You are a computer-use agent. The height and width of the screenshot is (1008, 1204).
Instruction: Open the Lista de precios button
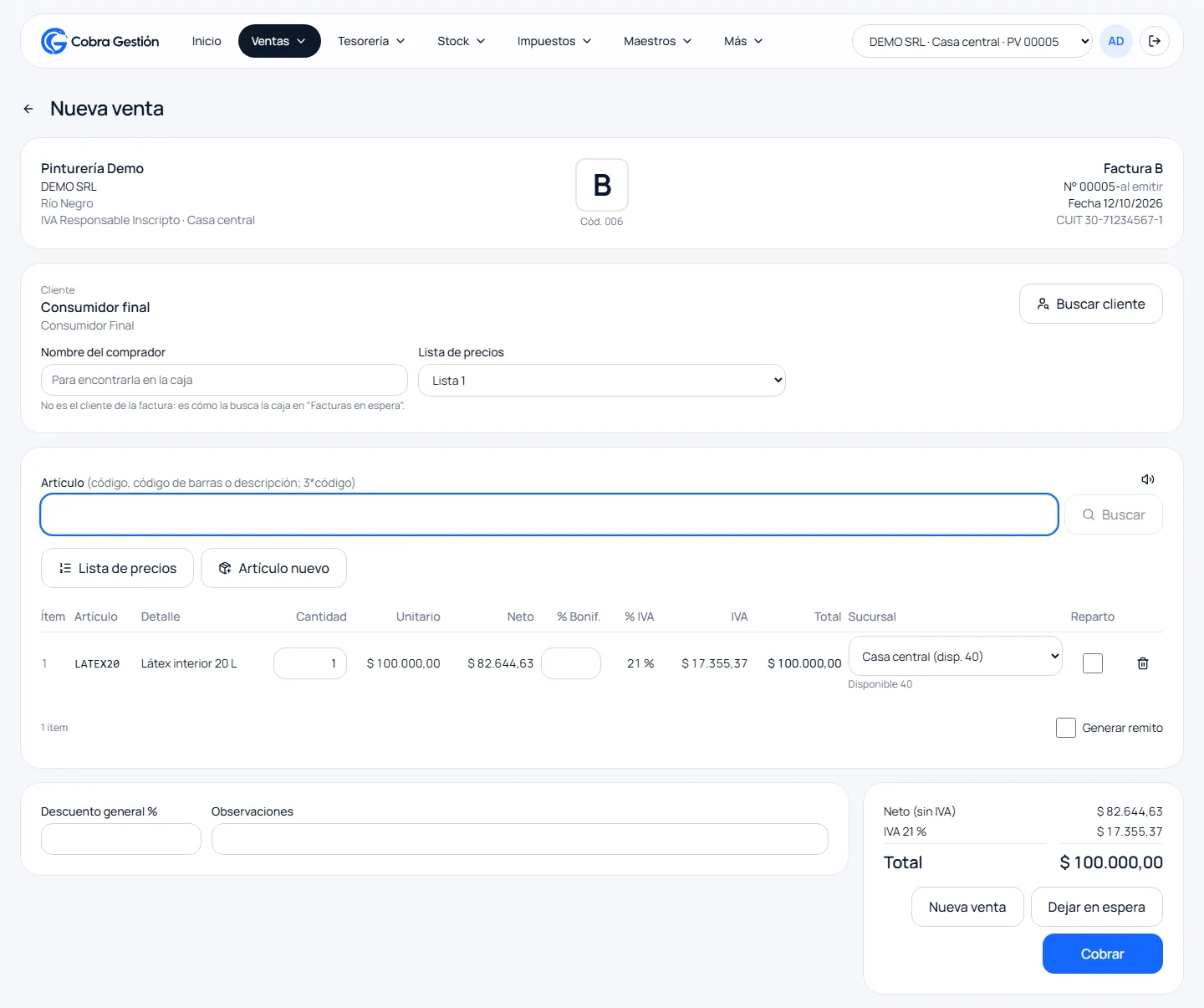[x=117, y=568]
